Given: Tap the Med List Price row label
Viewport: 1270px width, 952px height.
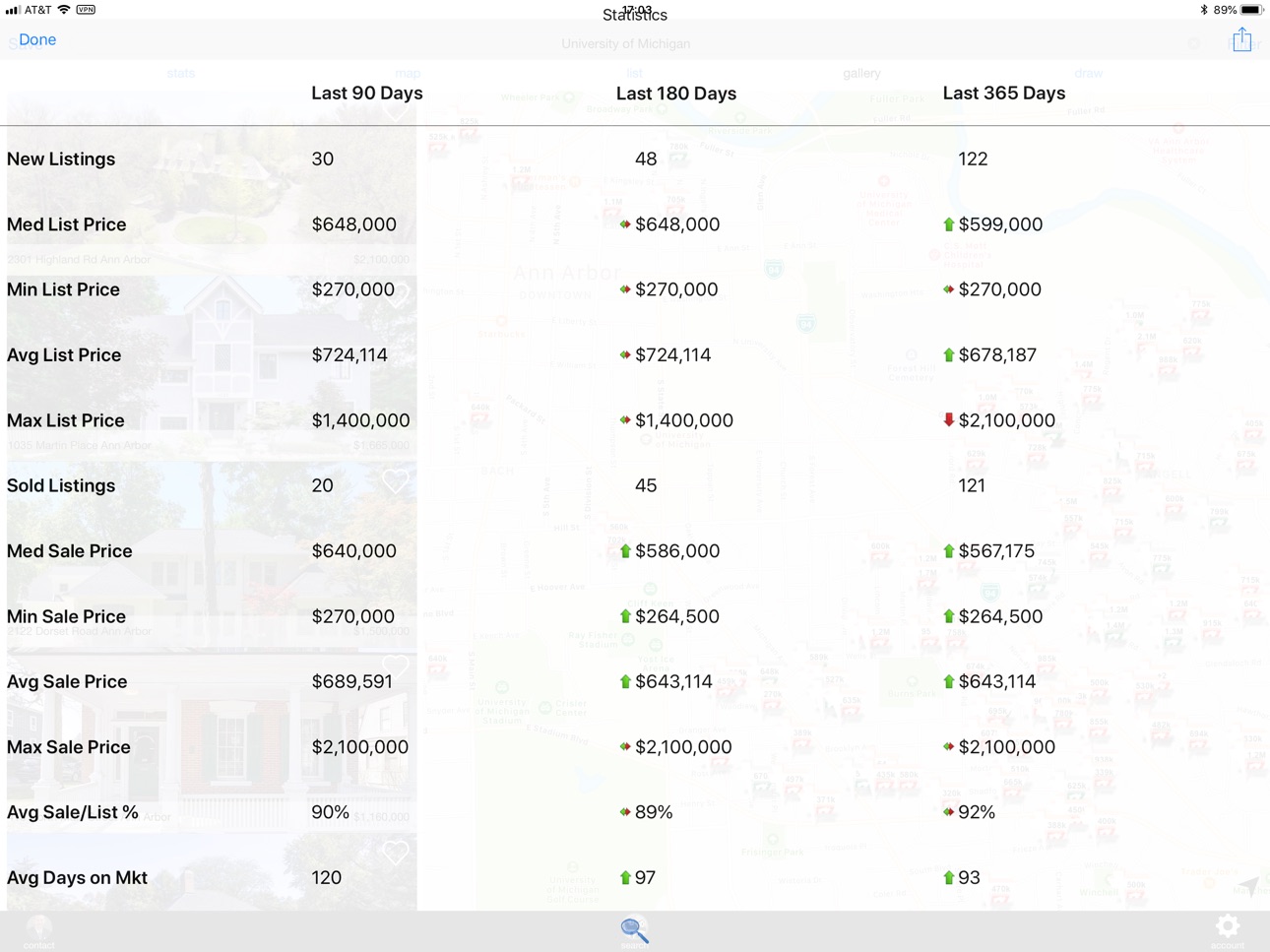Looking at the screenshot, I should point(67,224).
